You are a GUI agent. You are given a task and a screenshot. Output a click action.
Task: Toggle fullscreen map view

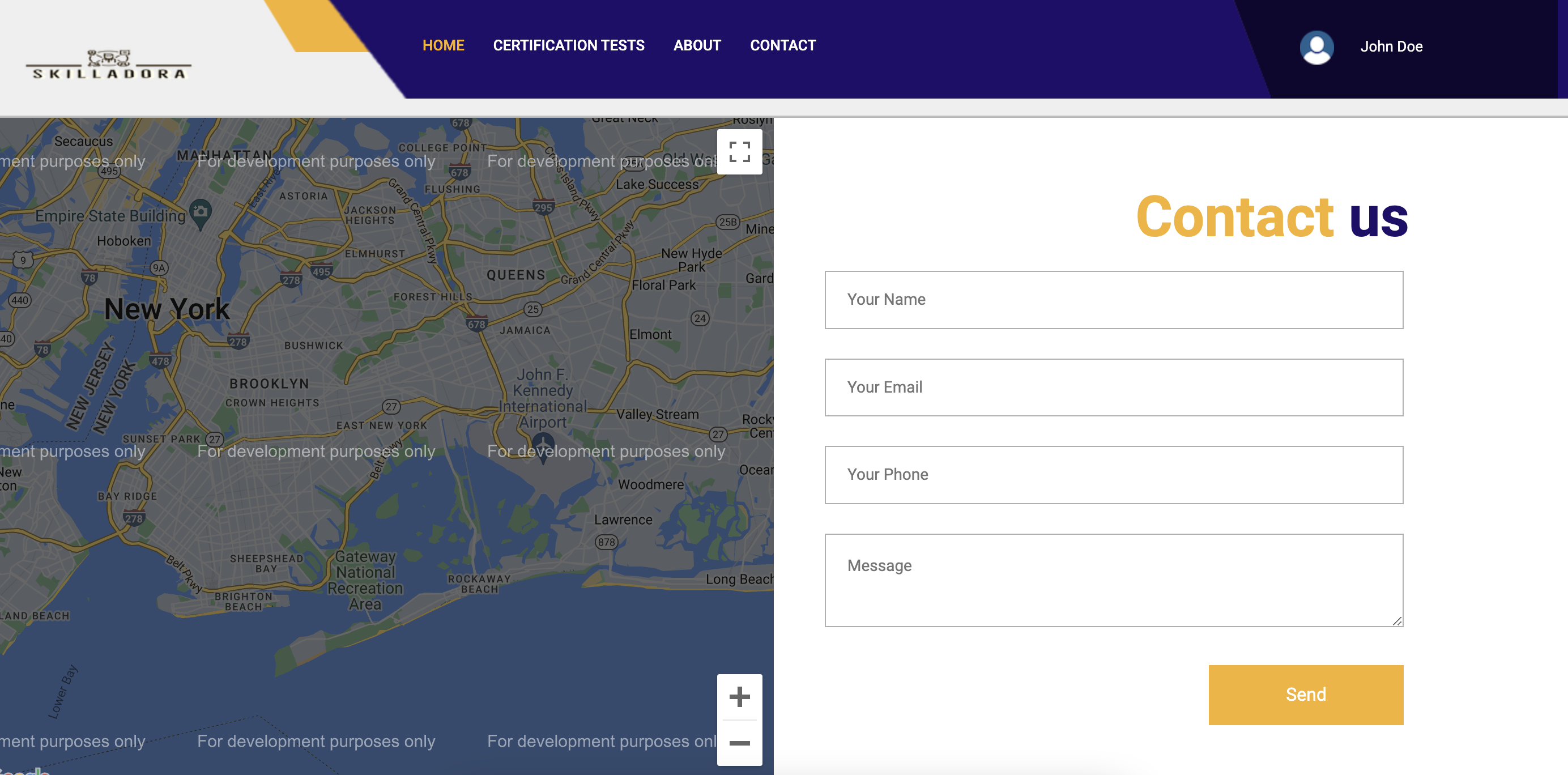tap(739, 152)
